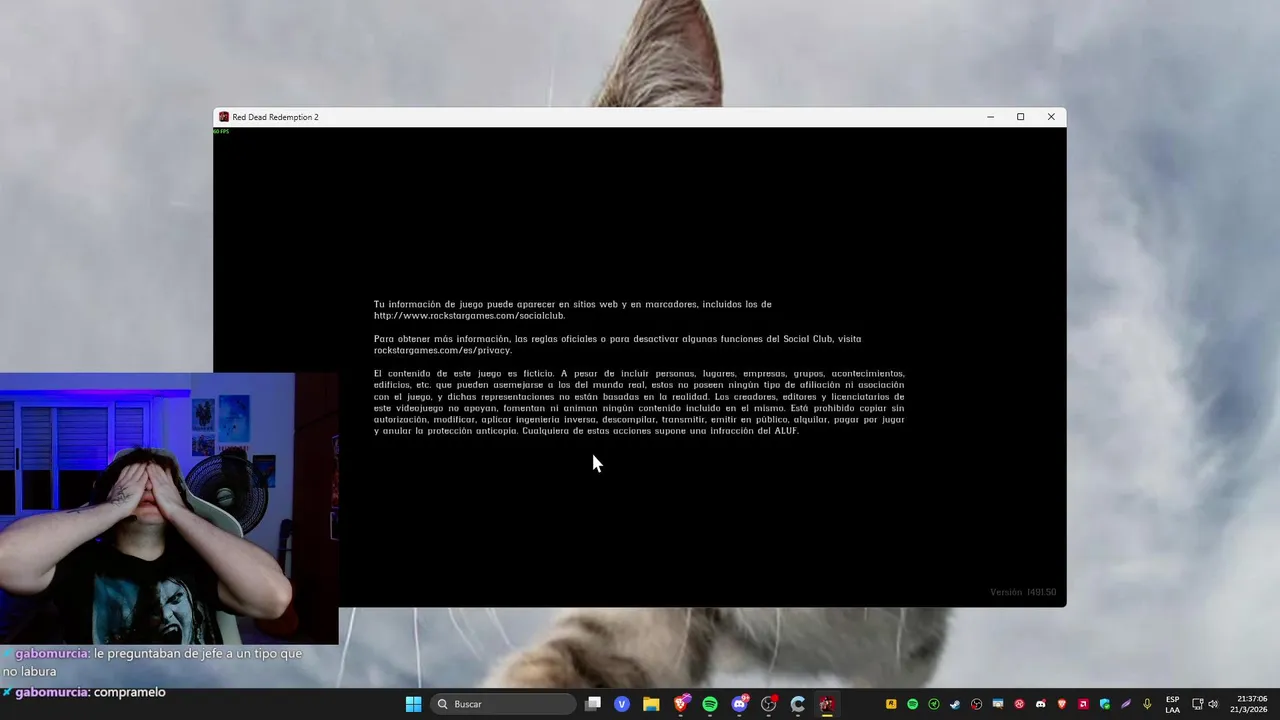Click the Rockstar Games Launcher tray icon

891,704
